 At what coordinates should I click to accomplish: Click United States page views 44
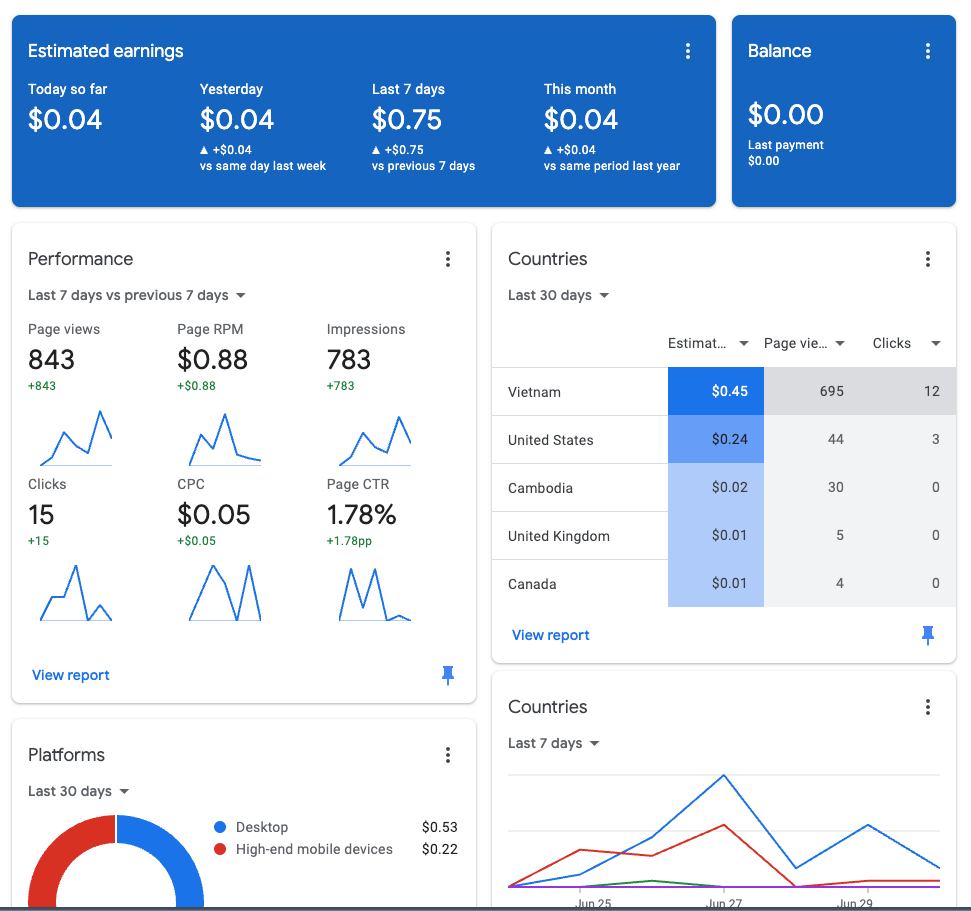pos(835,439)
